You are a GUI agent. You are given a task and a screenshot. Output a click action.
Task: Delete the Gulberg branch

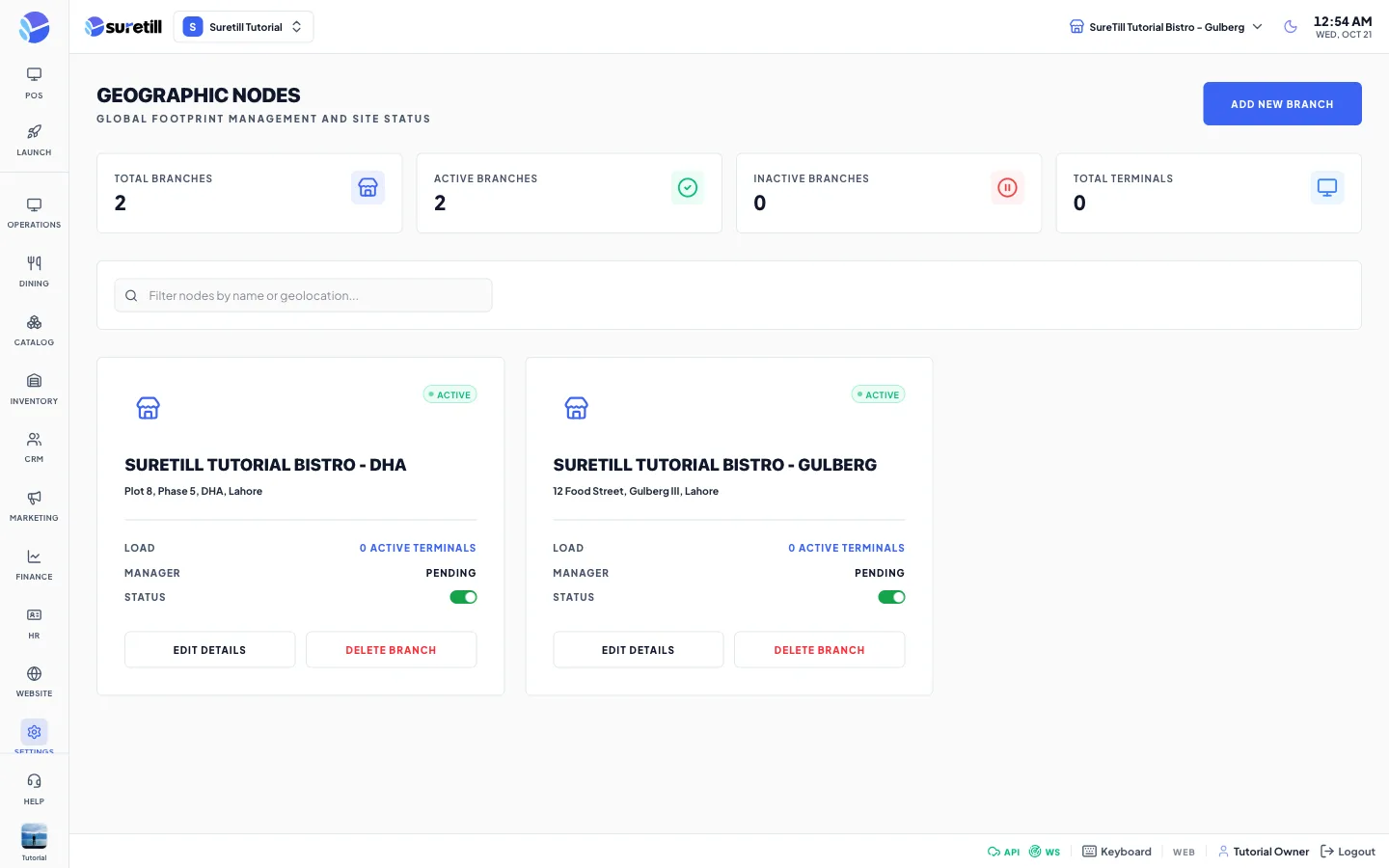[x=819, y=650]
